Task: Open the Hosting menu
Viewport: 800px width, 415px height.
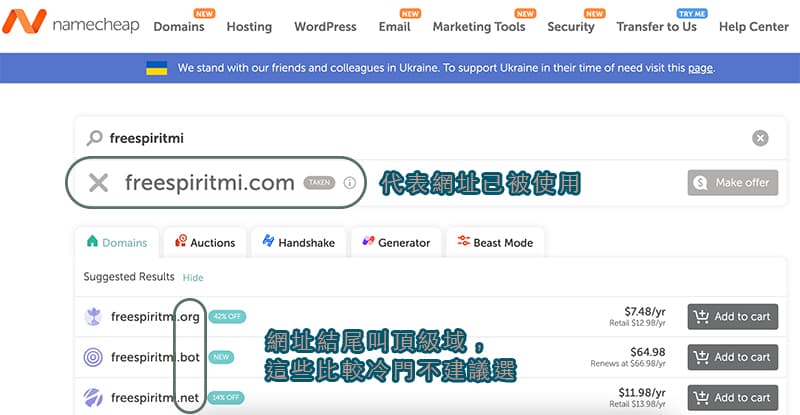Action: [x=249, y=27]
